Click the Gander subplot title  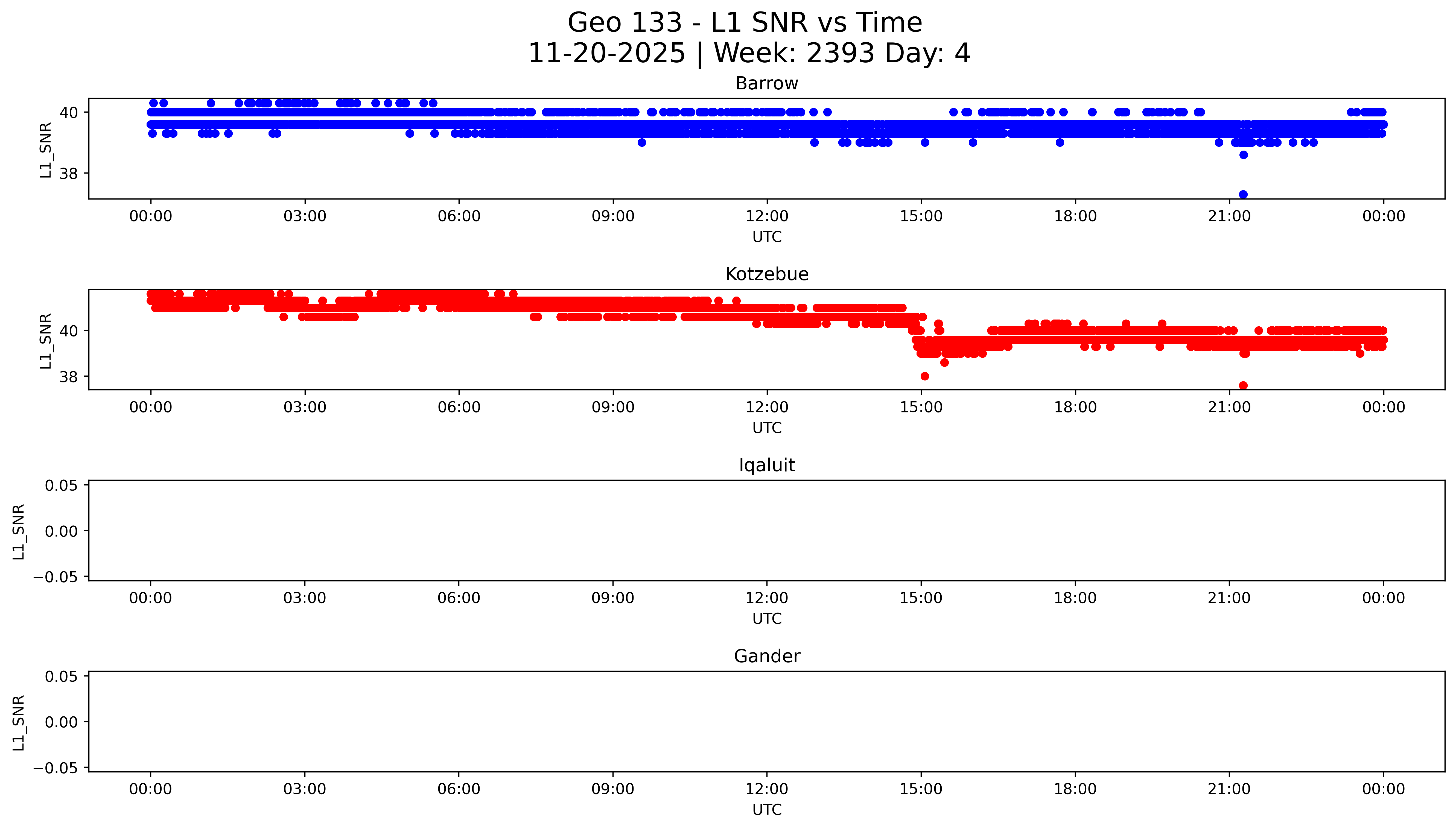[766, 657]
